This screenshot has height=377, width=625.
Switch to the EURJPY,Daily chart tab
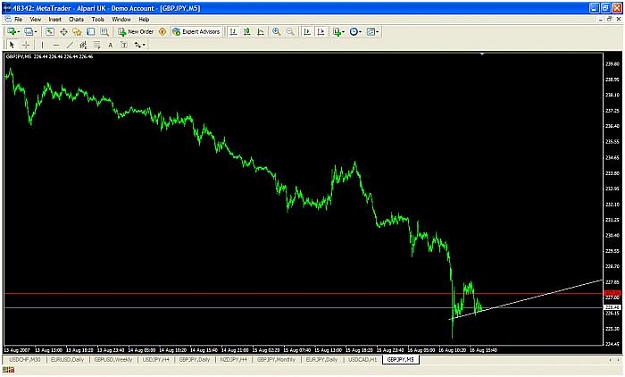pyautogui.click(x=322, y=360)
